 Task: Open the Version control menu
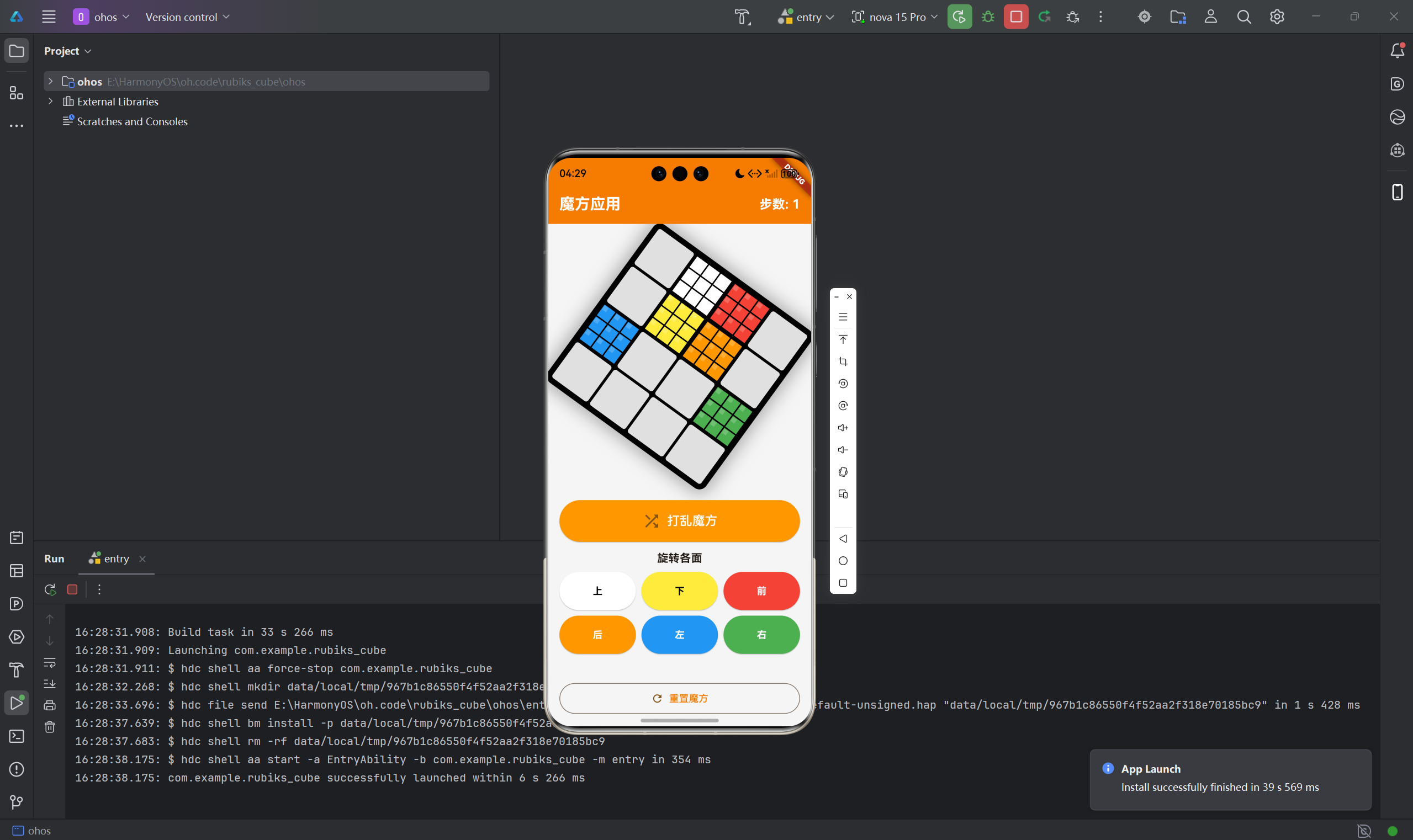pos(187,17)
